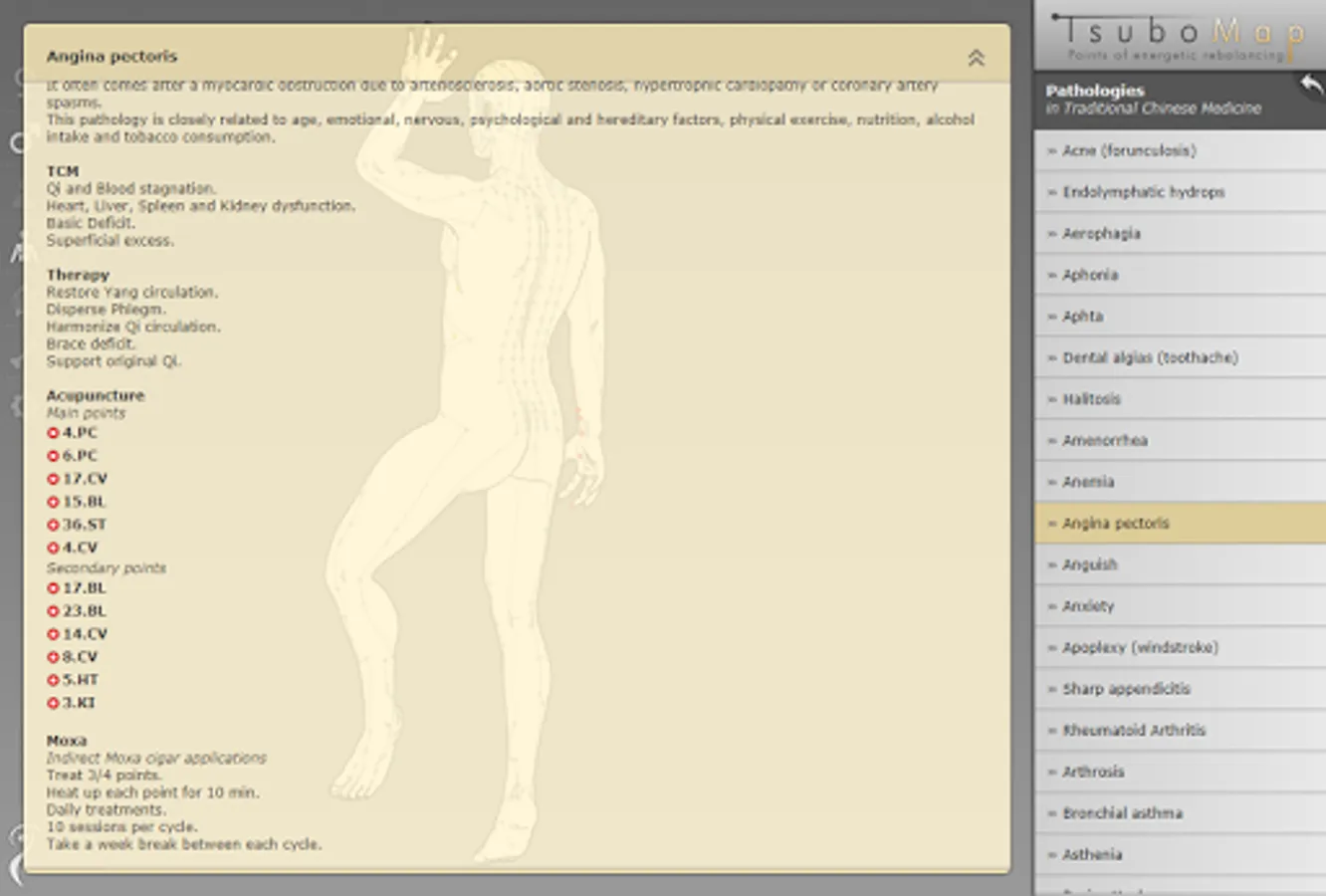Click the Moxa section heading

pos(67,741)
